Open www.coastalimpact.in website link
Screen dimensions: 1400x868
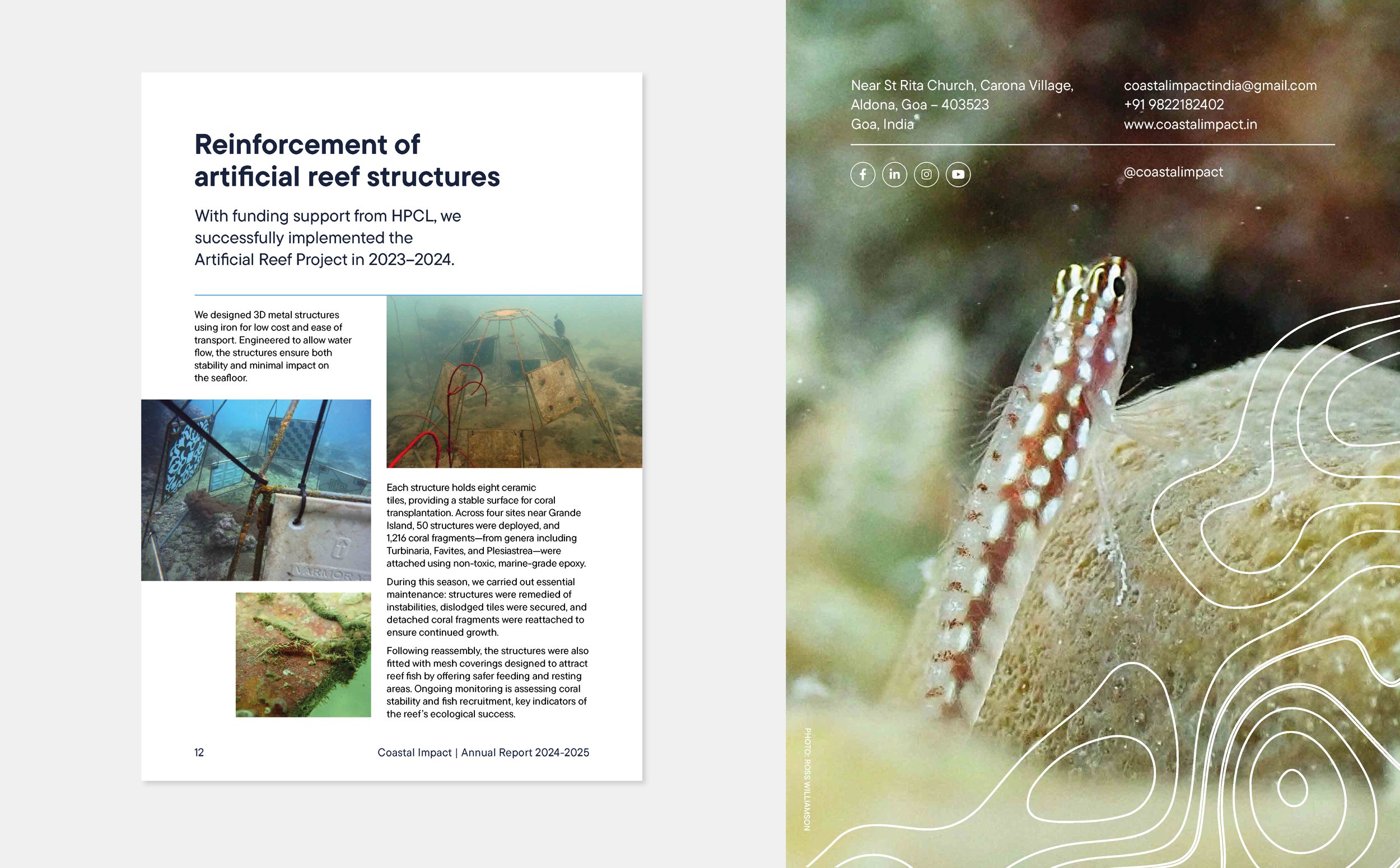1190,124
